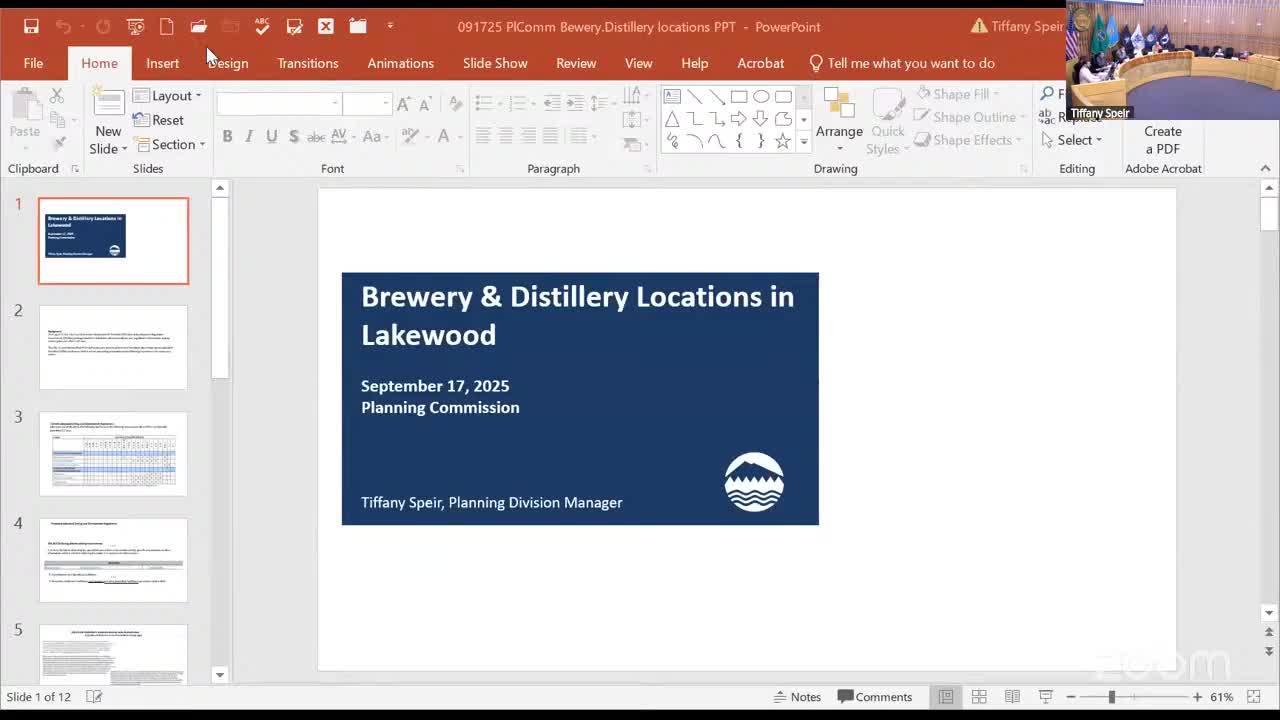
Task: Click the zoom slider handle
Action: [1111, 697]
